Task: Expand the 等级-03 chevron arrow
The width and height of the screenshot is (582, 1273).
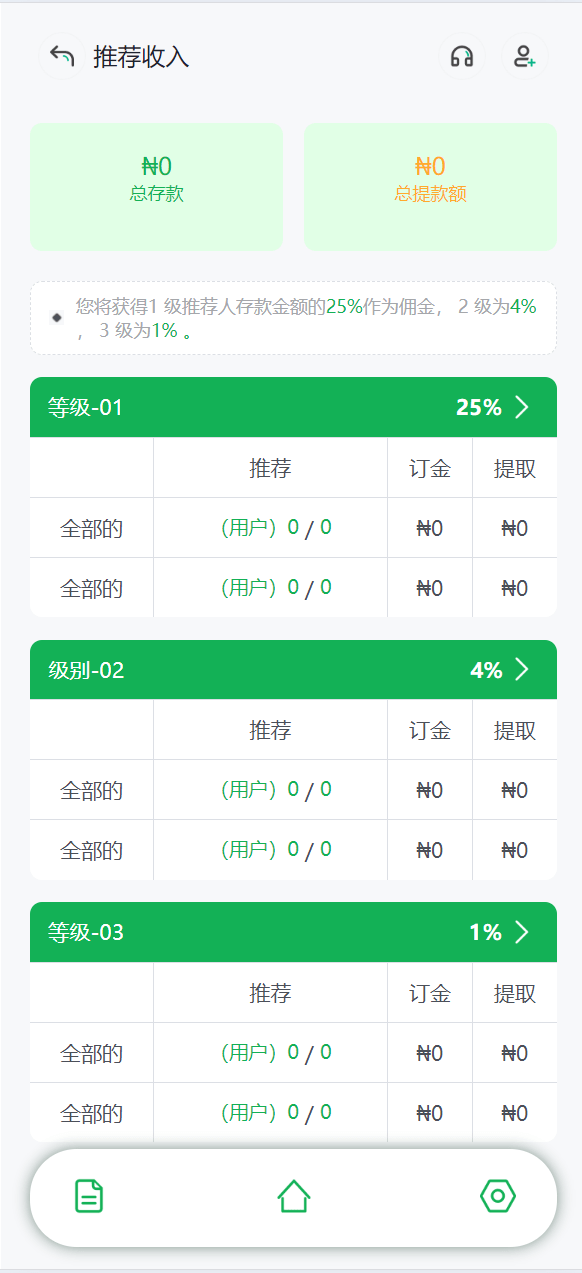Action: click(x=522, y=933)
